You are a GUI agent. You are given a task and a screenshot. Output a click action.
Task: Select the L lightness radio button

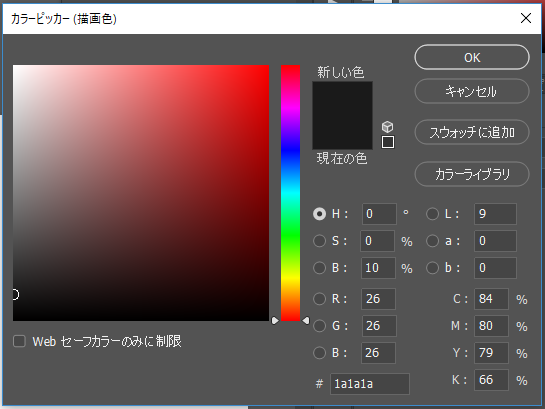point(432,214)
